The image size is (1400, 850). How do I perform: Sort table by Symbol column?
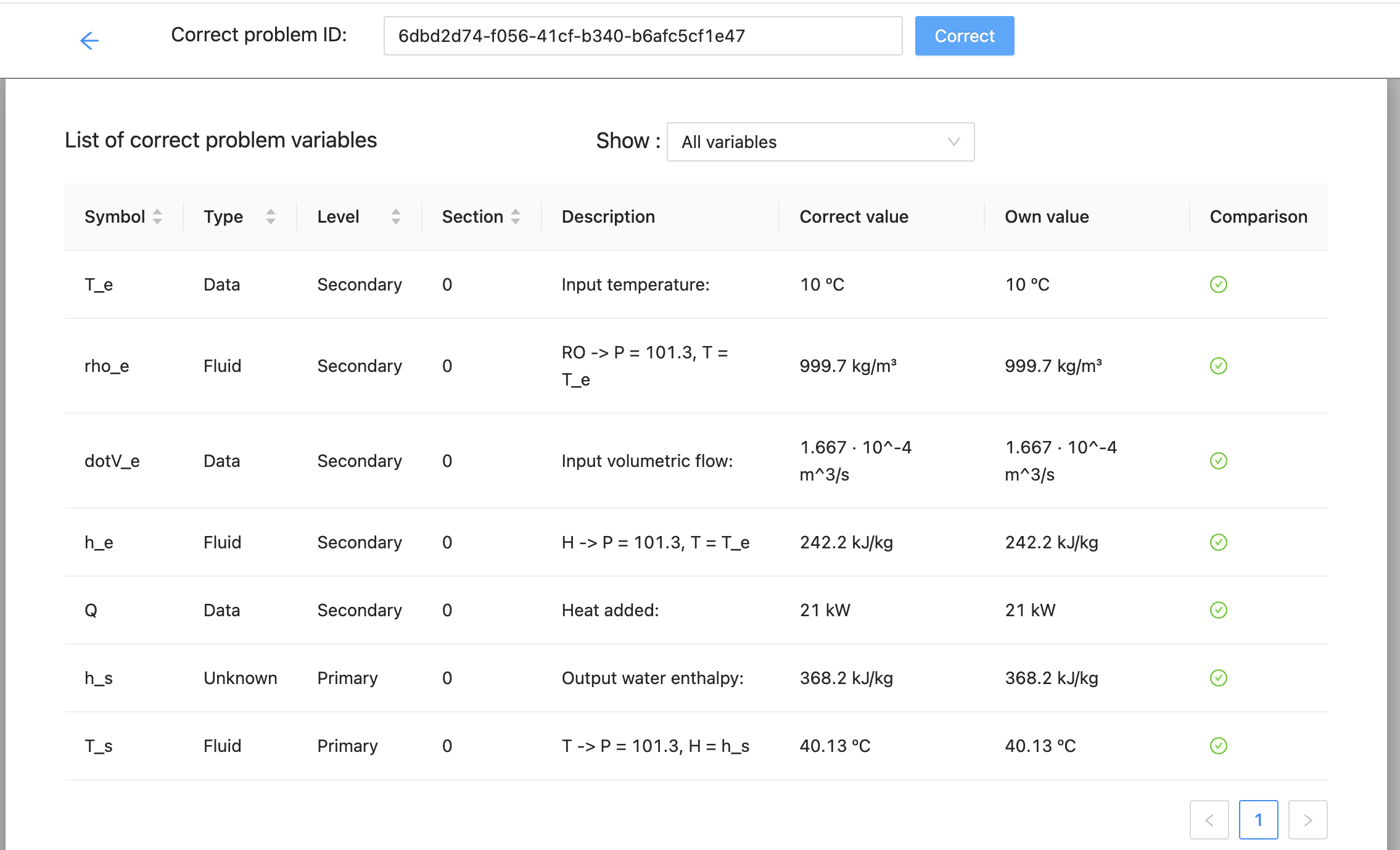(157, 217)
